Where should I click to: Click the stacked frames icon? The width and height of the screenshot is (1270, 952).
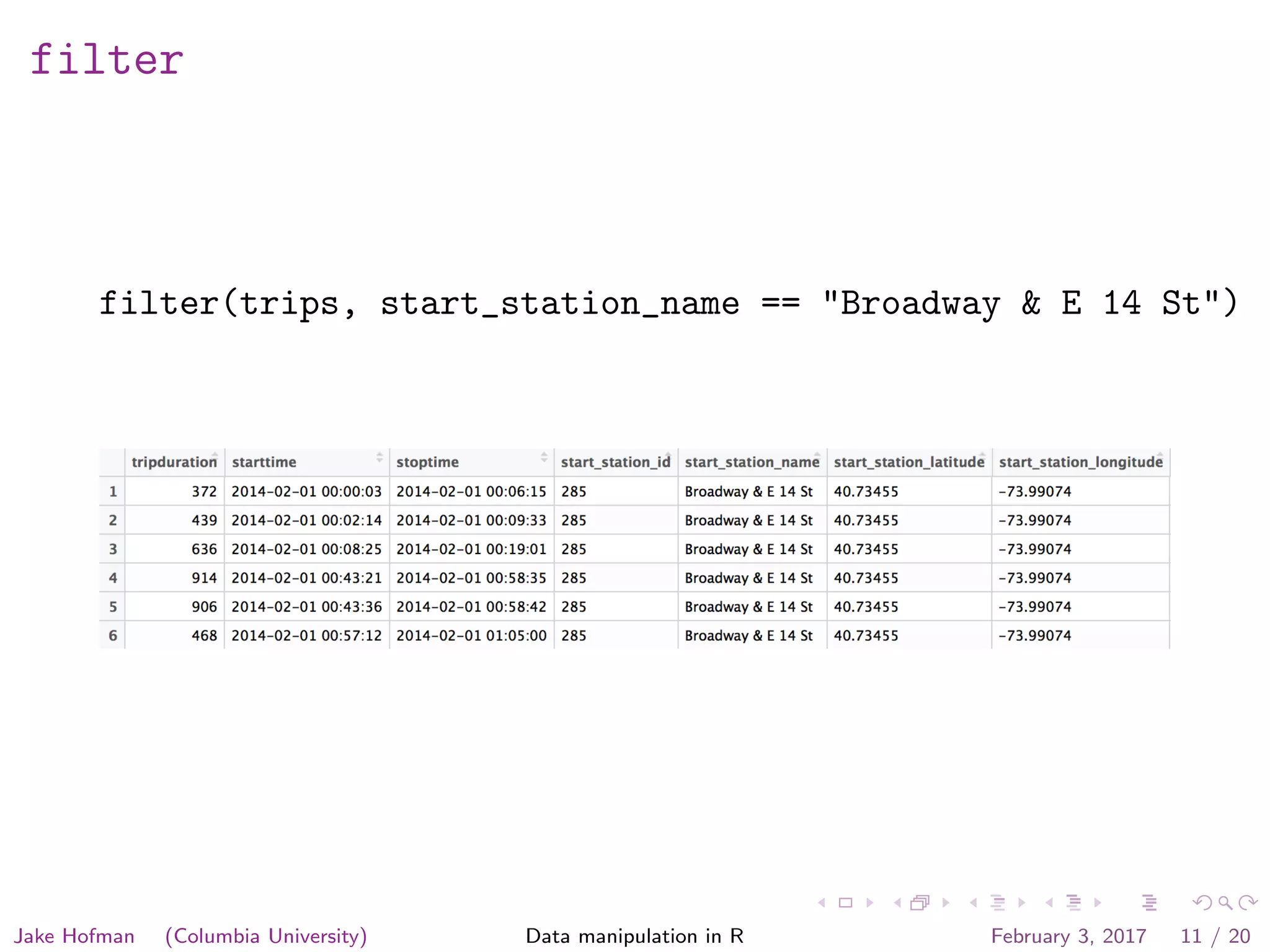pos(920,903)
